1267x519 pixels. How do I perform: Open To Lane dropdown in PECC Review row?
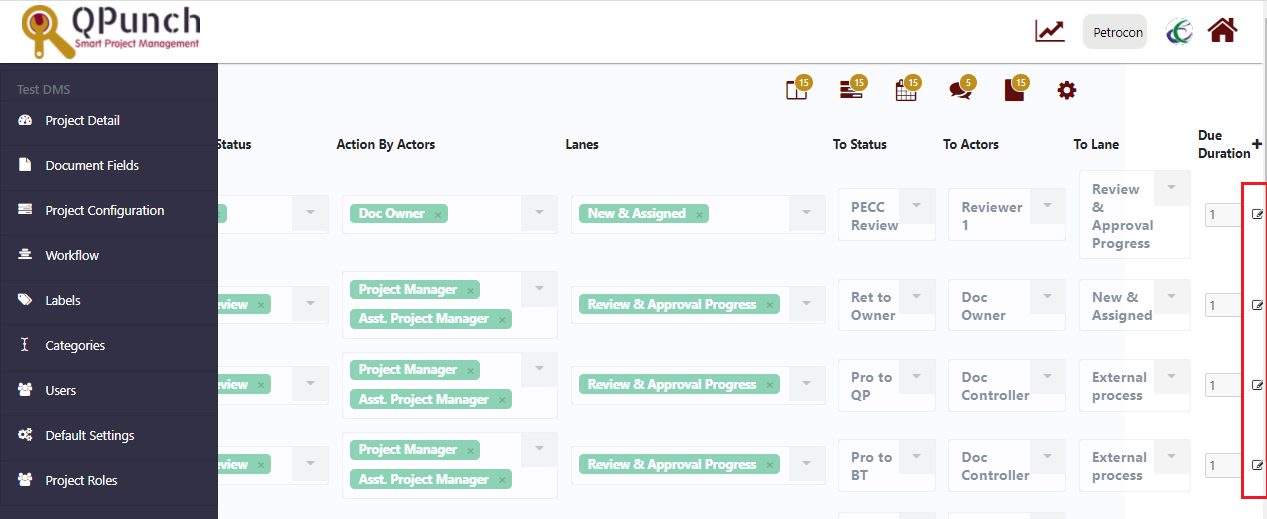(x=1171, y=187)
